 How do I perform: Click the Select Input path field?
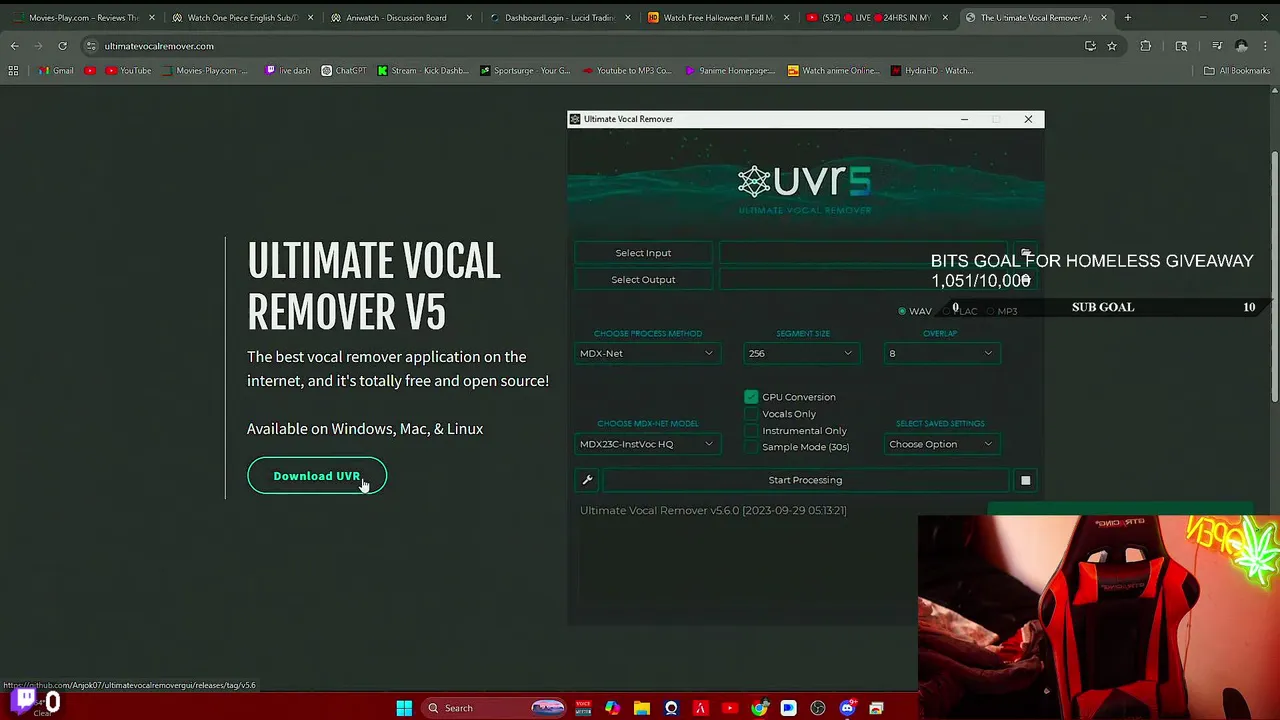tap(865, 253)
